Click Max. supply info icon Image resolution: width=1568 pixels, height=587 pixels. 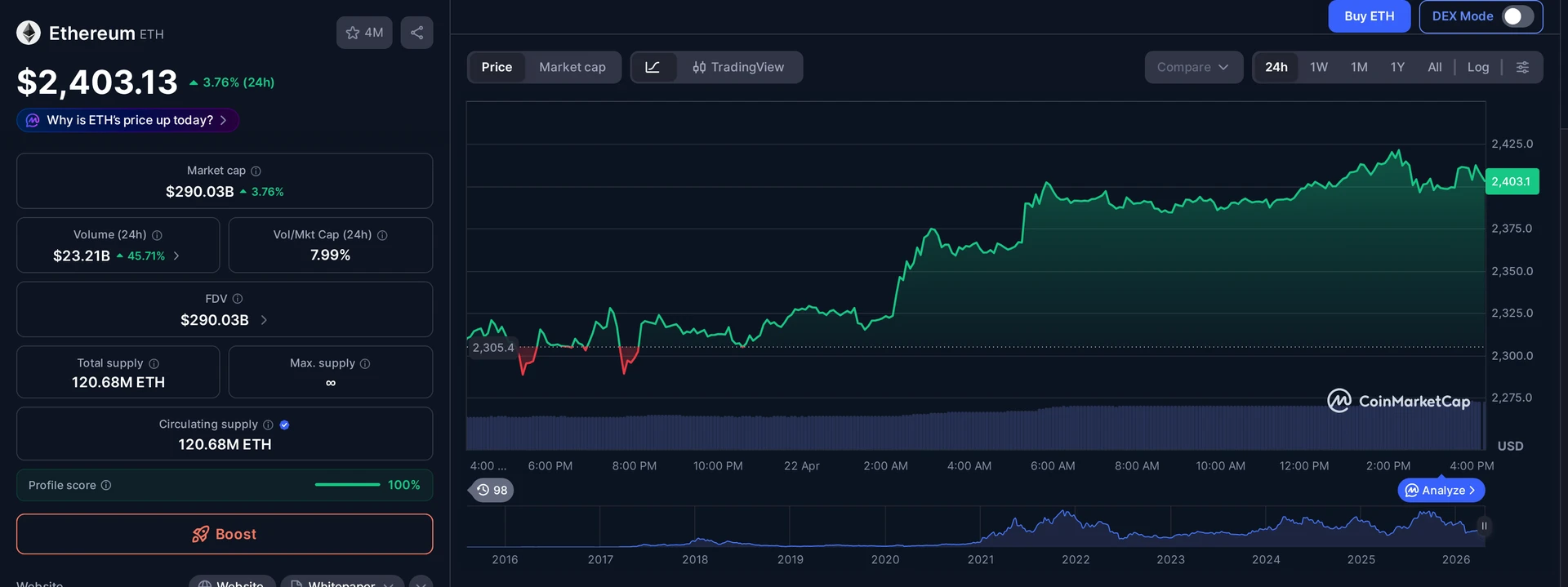(x=365, y=363)
